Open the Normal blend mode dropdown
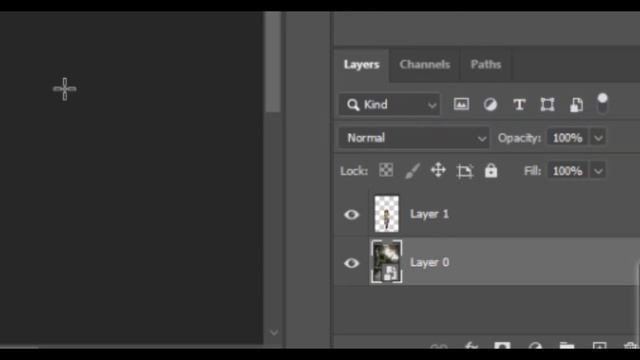Viewport: 640px width, 360px height. tap(414, 138)
